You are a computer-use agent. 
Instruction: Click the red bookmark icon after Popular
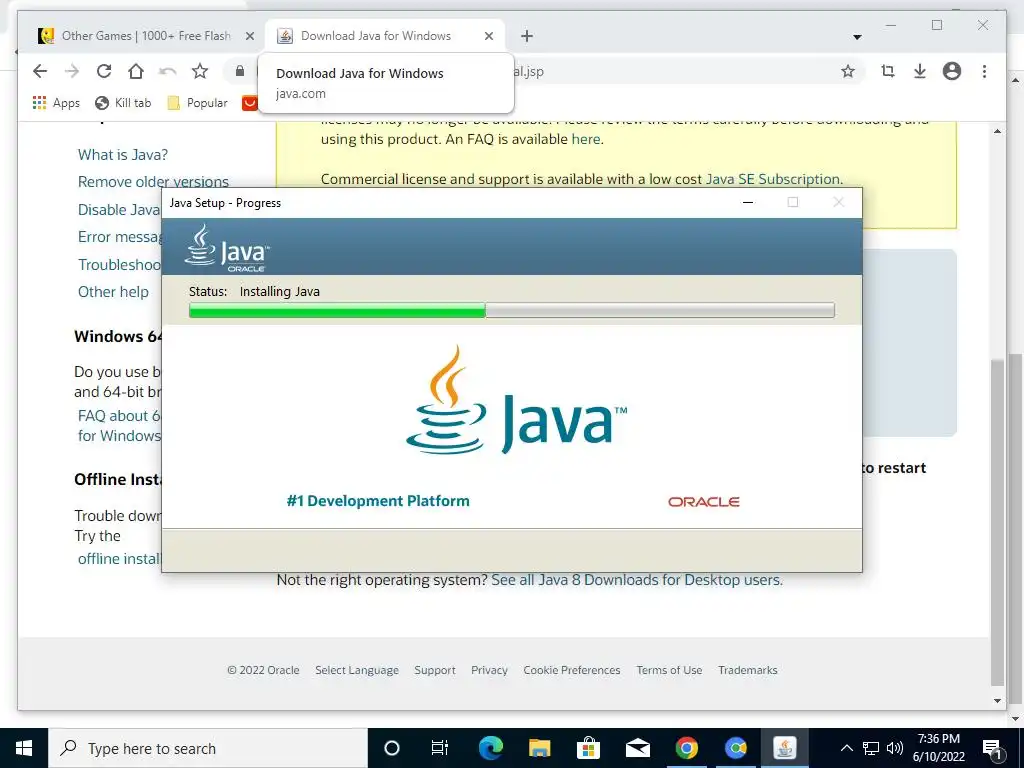(249, 103)
